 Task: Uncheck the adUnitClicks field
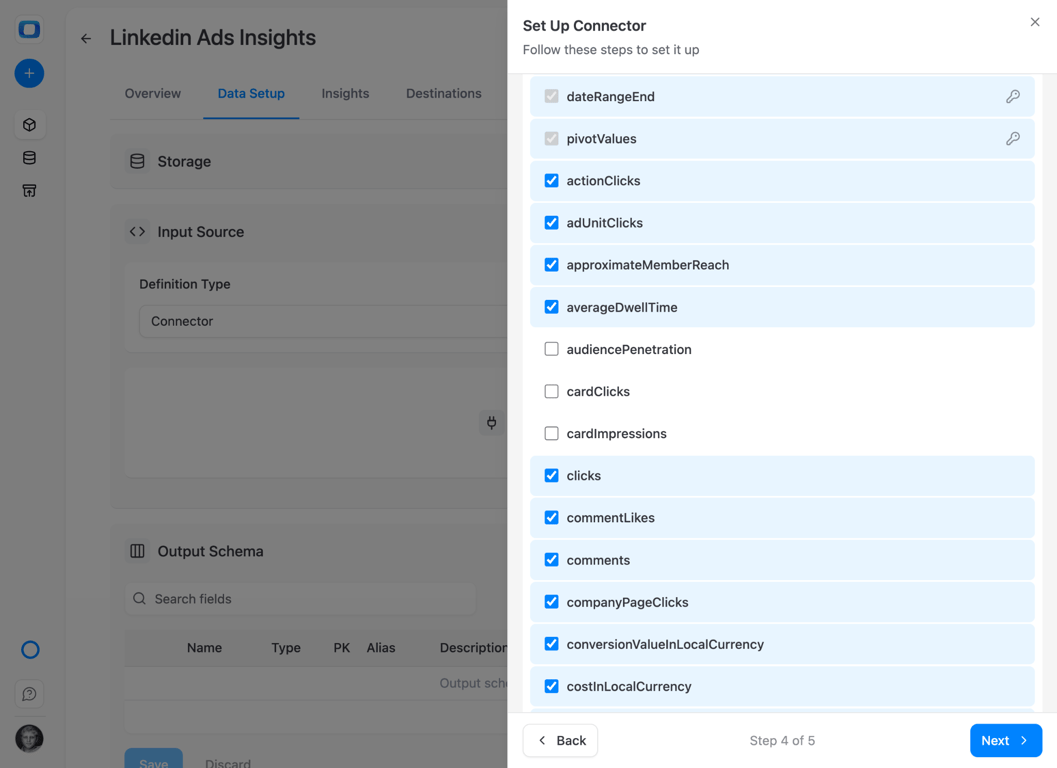[551, 223]
